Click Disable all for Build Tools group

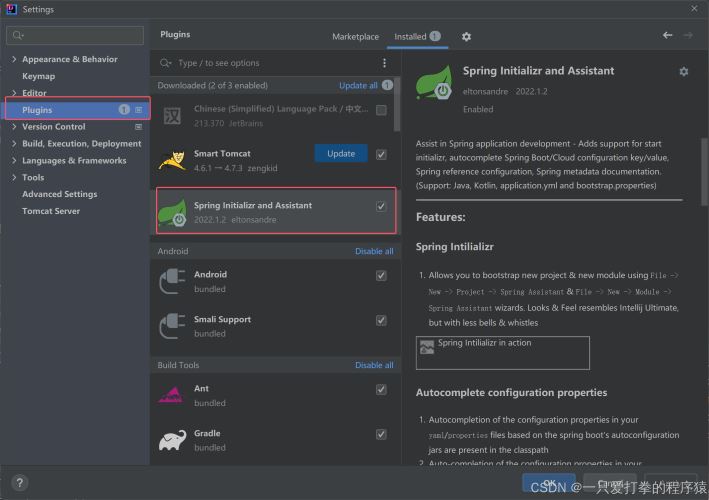374,365
